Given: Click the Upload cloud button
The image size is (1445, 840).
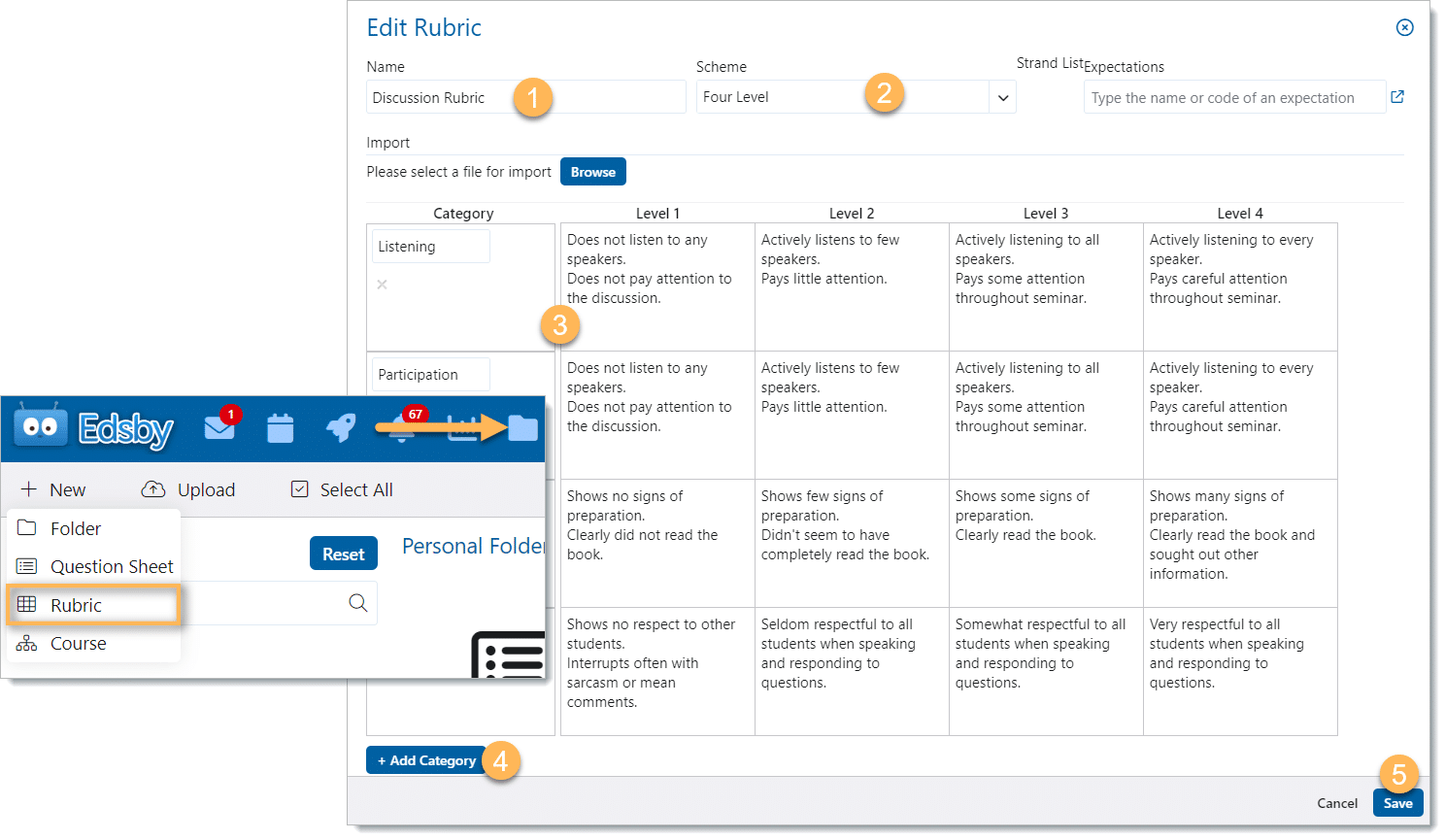Looking at the screenshot, I should [x=189, y=489].
